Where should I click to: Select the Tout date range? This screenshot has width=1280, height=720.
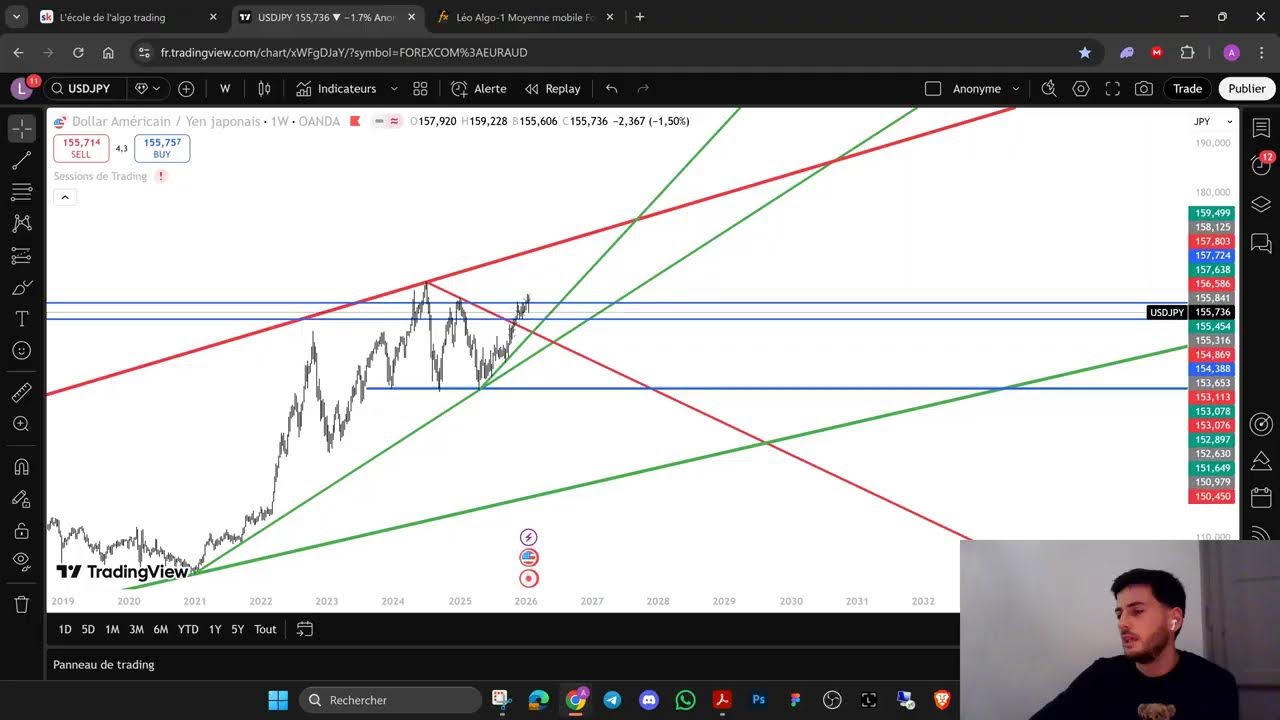click(265, 629)
